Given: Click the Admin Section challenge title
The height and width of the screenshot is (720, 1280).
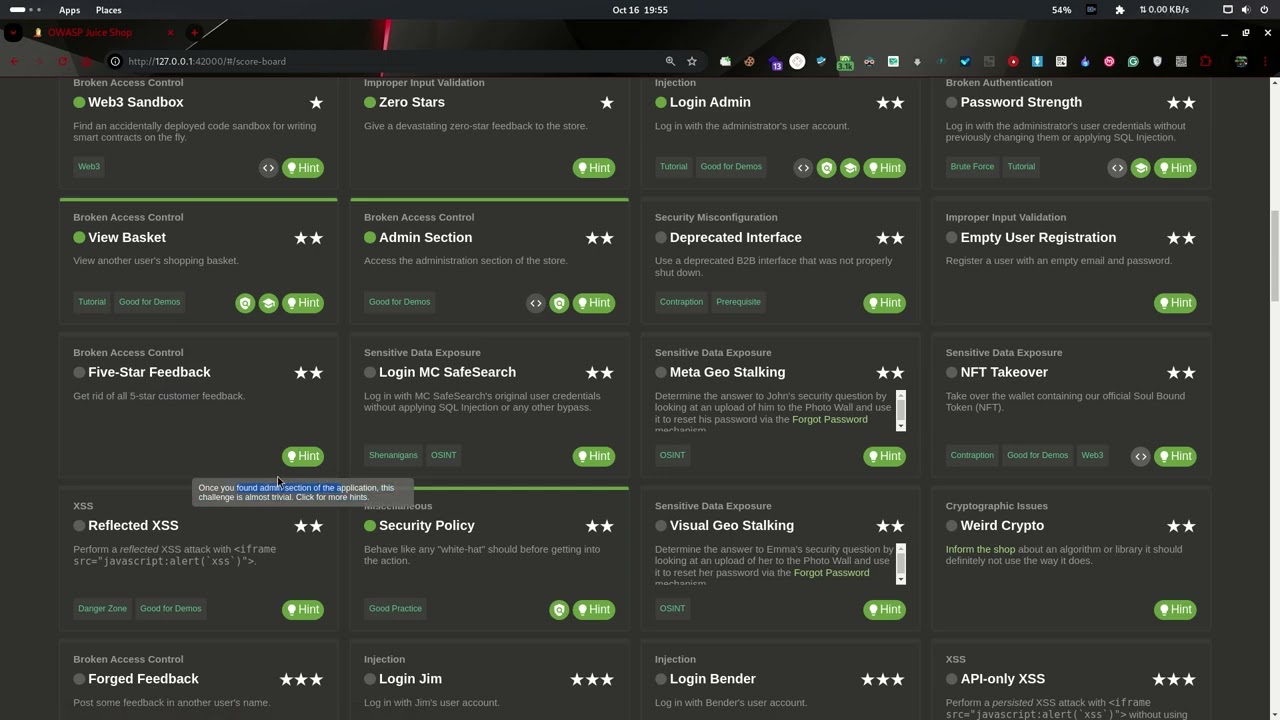Looking at the screenshot, I should pos(425,237).
